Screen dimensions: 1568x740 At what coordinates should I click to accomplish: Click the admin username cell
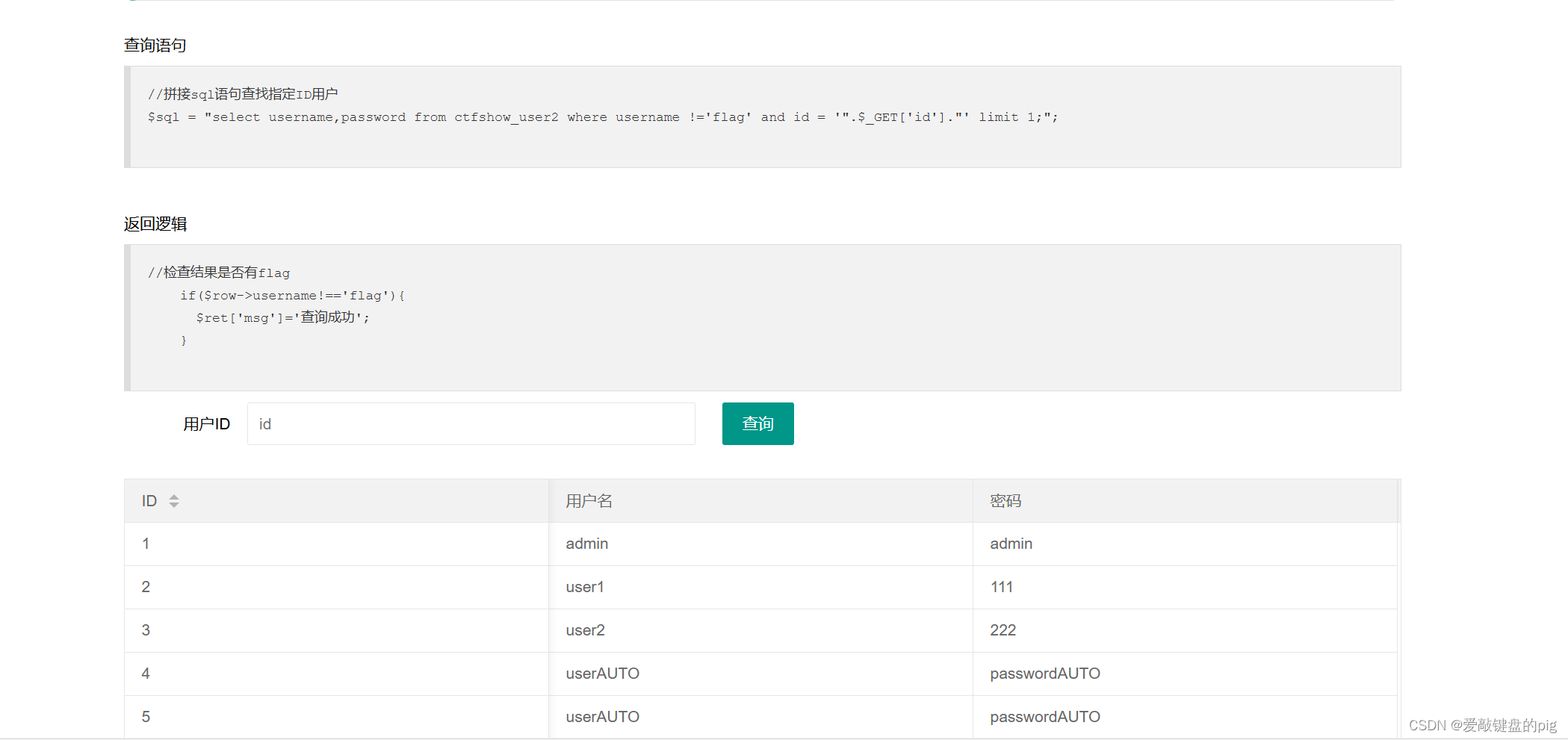coord(760,544)
